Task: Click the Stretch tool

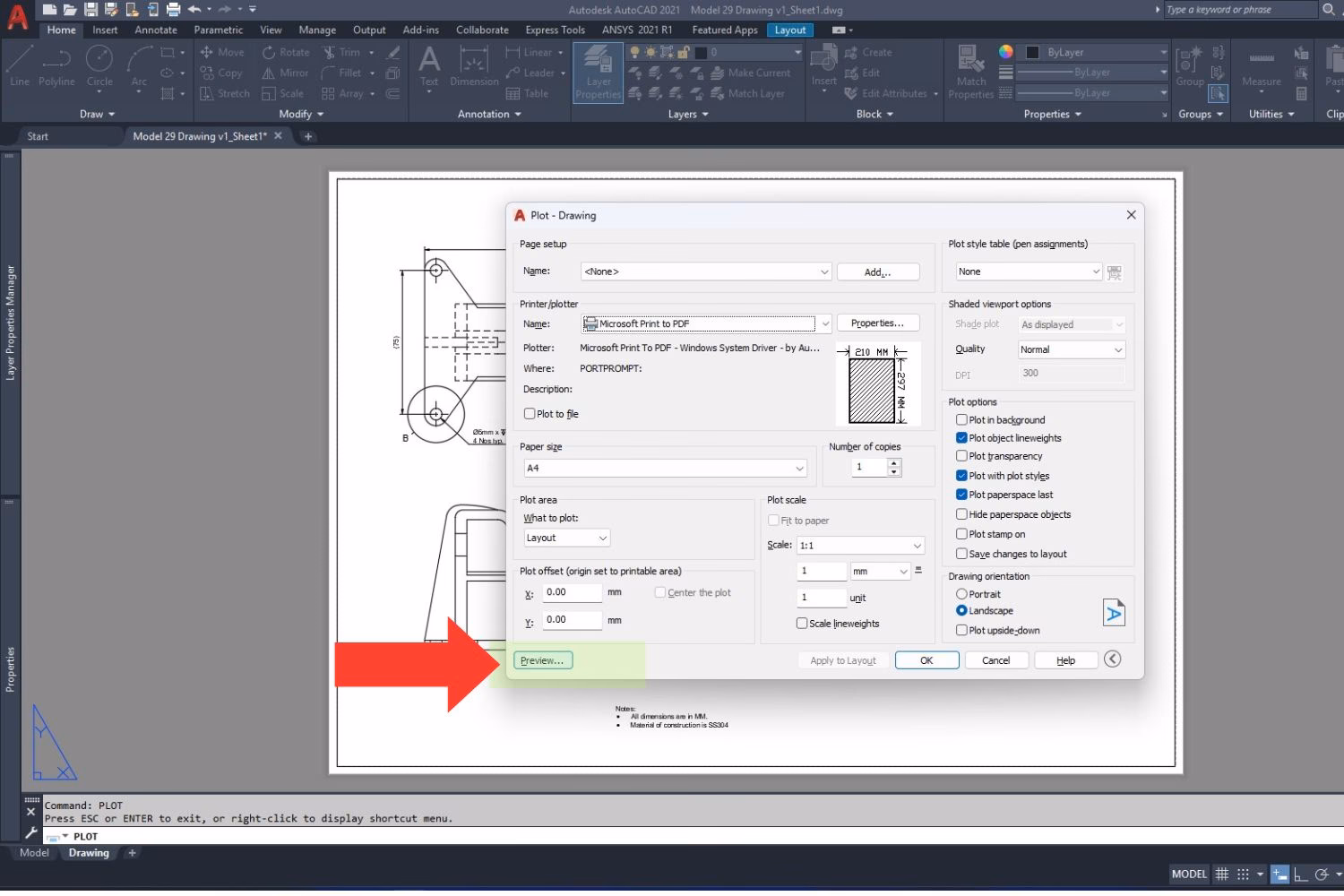Action: [224, 93]
